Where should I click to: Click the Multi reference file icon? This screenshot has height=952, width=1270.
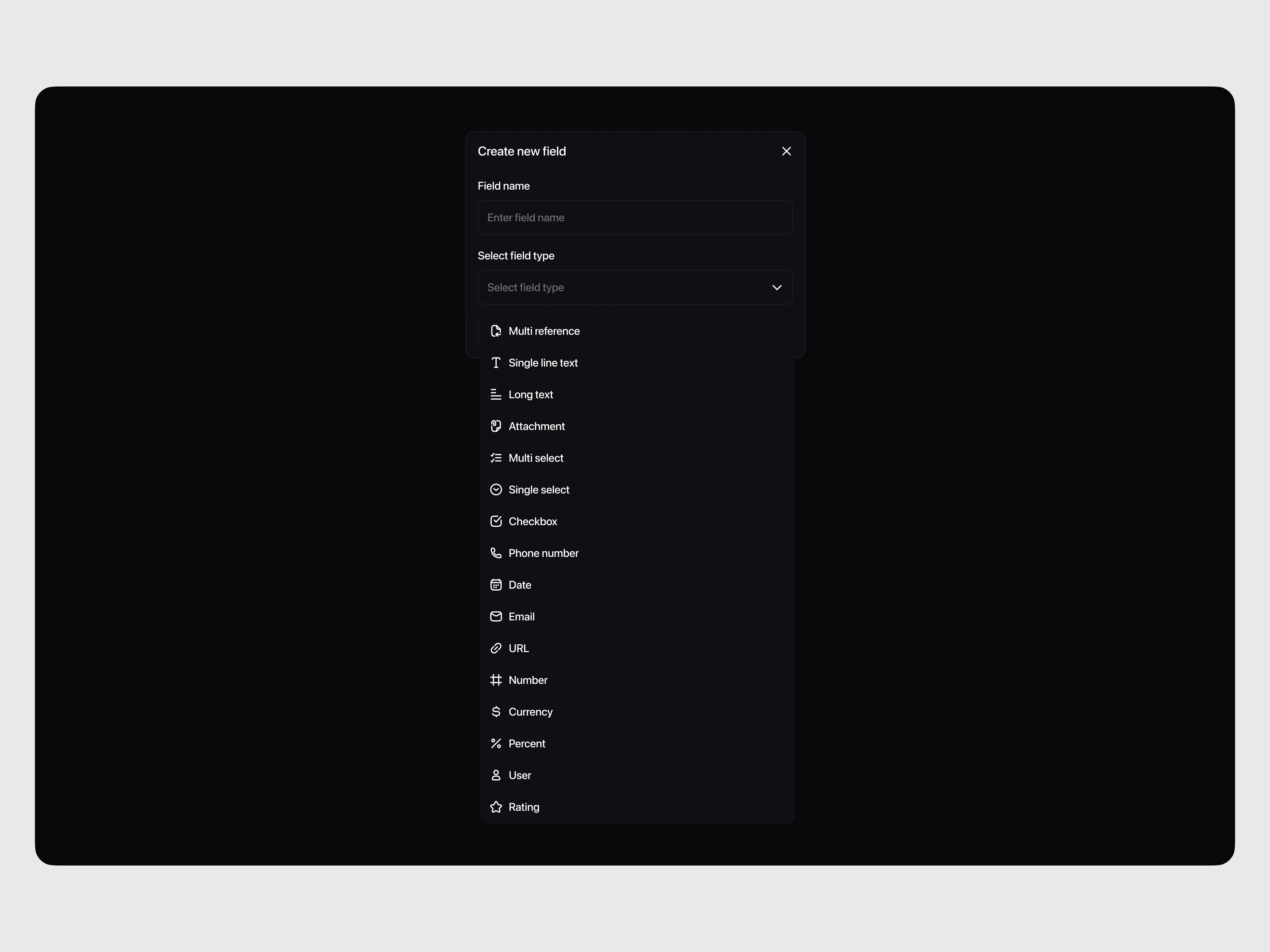(496, 331)
